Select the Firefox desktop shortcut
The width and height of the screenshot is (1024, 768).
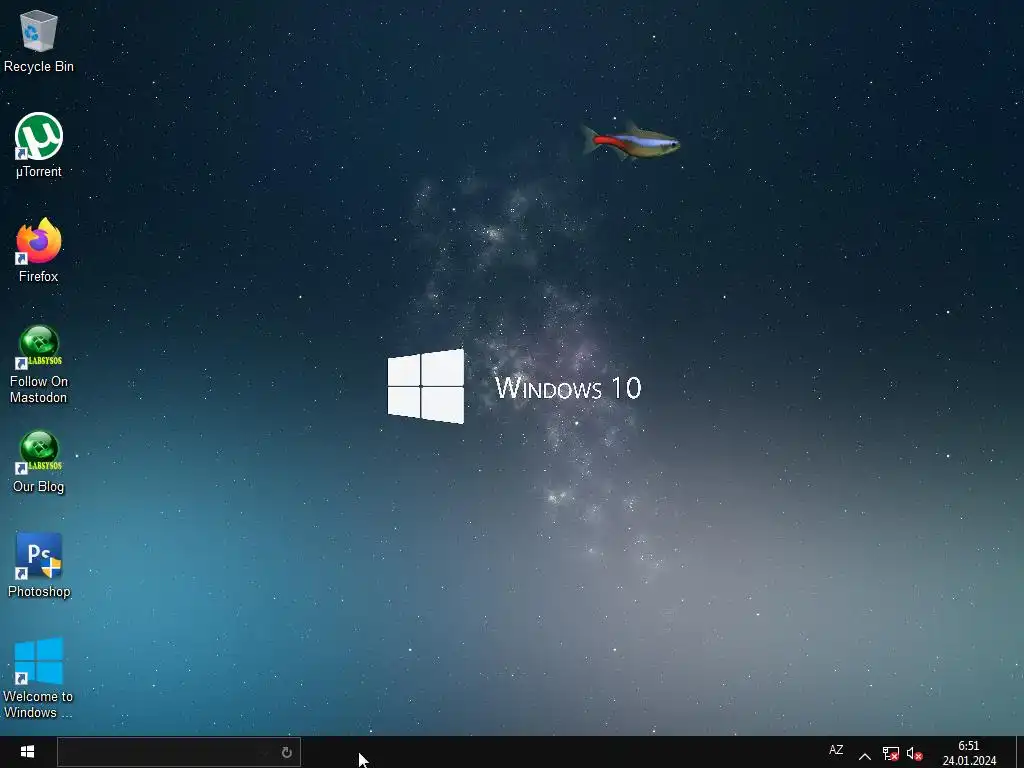tap(39, 251)
